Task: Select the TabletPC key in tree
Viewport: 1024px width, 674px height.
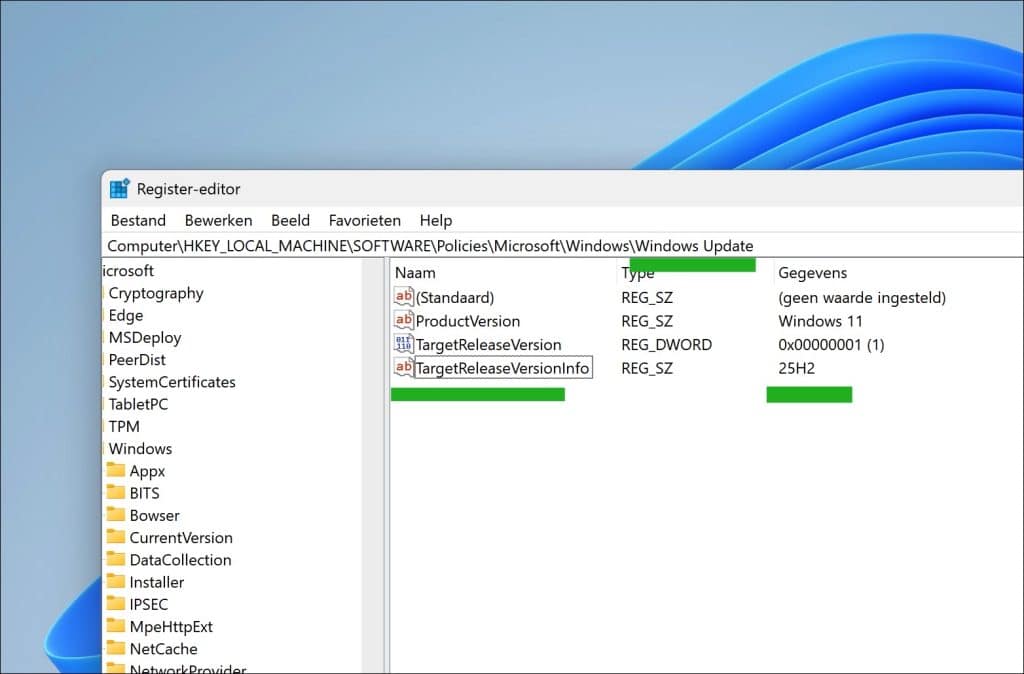Action: pos(138,404)
